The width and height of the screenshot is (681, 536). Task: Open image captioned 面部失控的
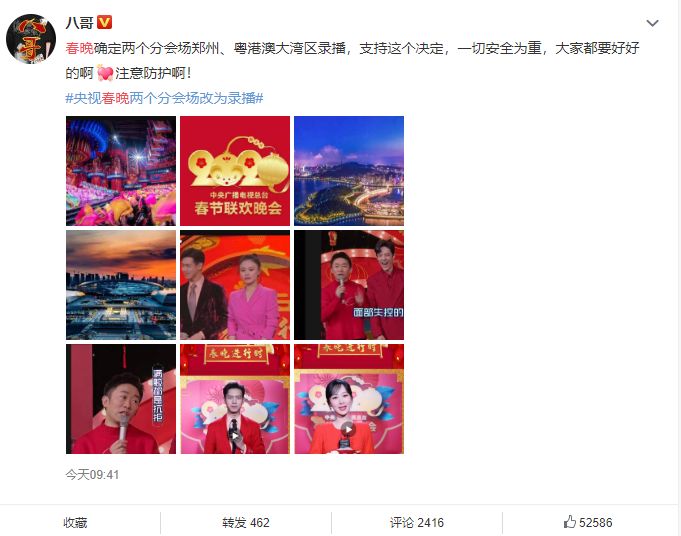(349, 285)
